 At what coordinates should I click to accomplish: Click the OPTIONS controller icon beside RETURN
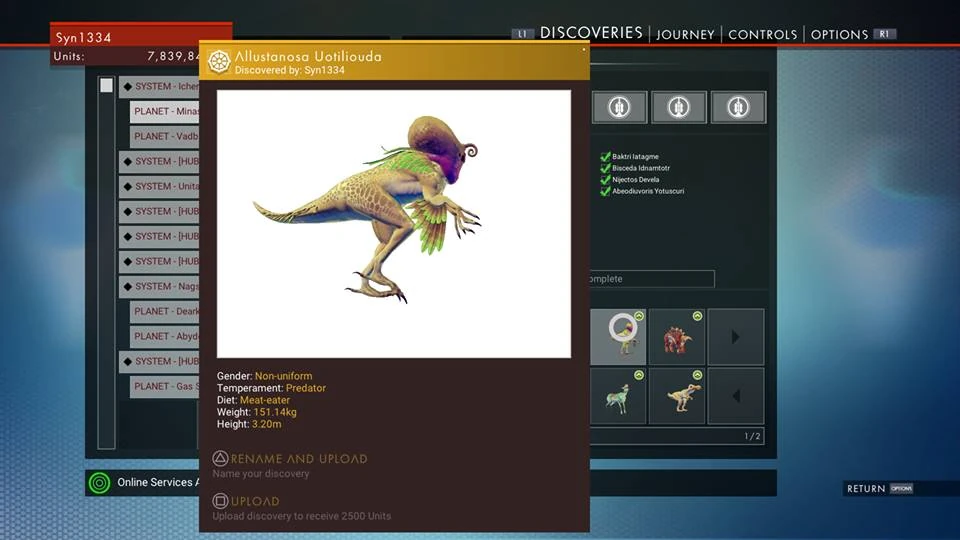[902, 489]
